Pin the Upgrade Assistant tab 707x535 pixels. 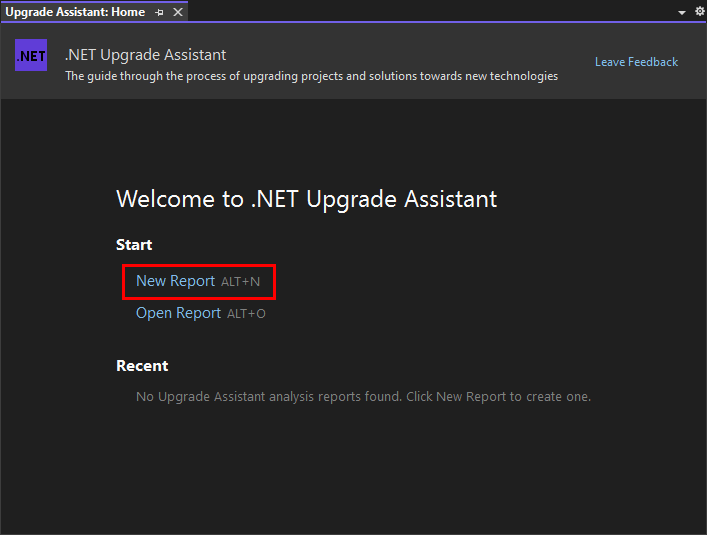pyautogui.click(x=159, y=13)
